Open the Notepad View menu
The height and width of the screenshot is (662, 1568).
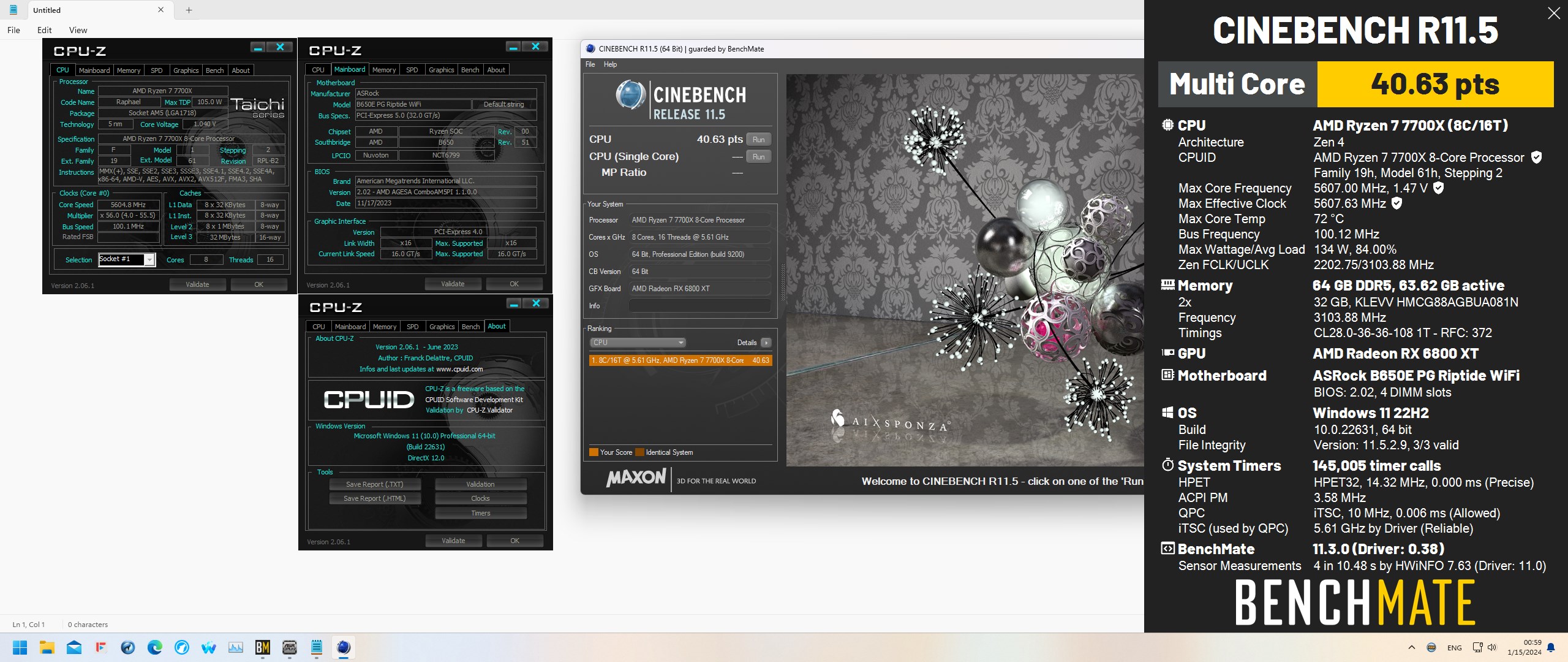(78, 30)
